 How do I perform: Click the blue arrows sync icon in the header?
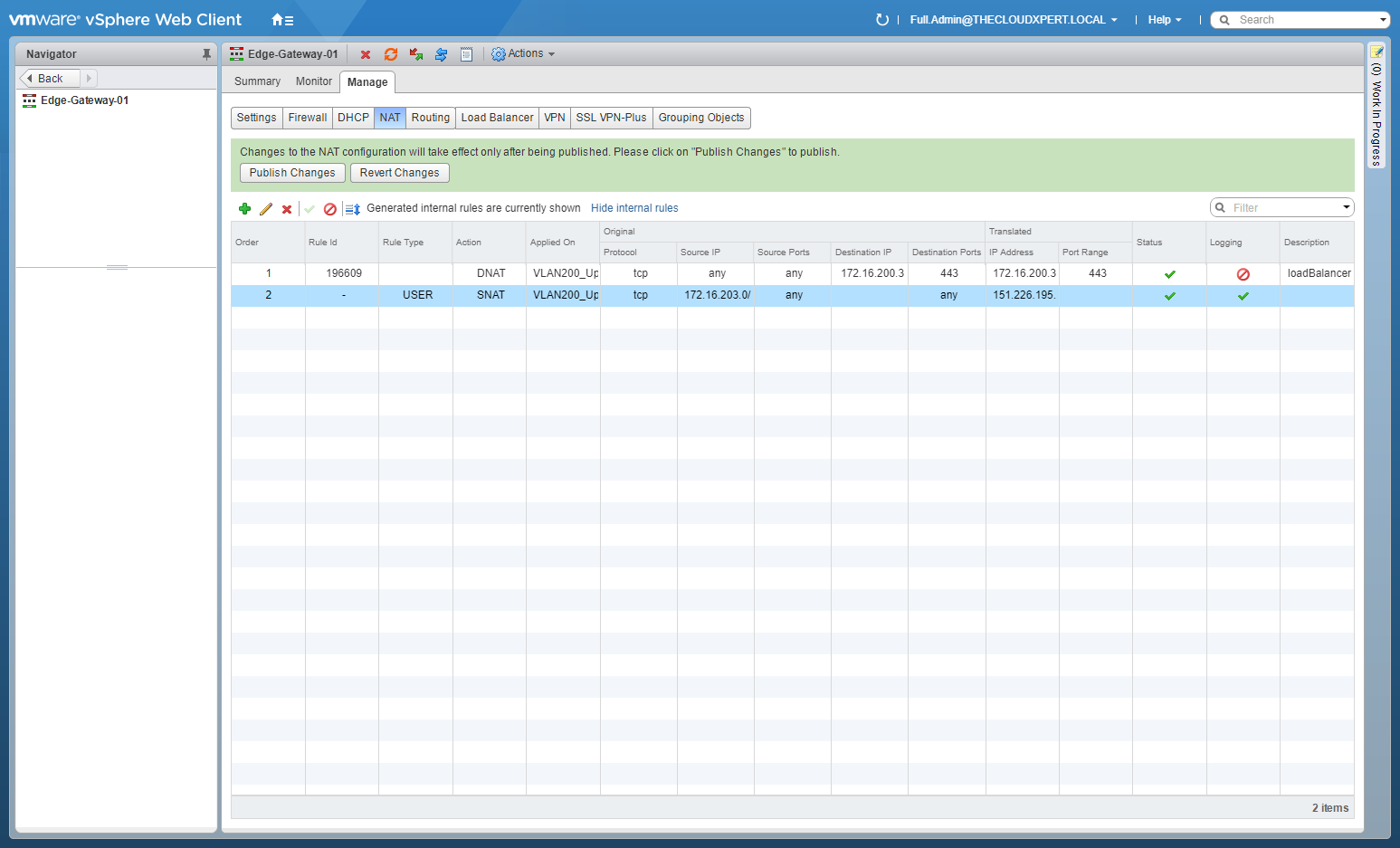[441, 54]
